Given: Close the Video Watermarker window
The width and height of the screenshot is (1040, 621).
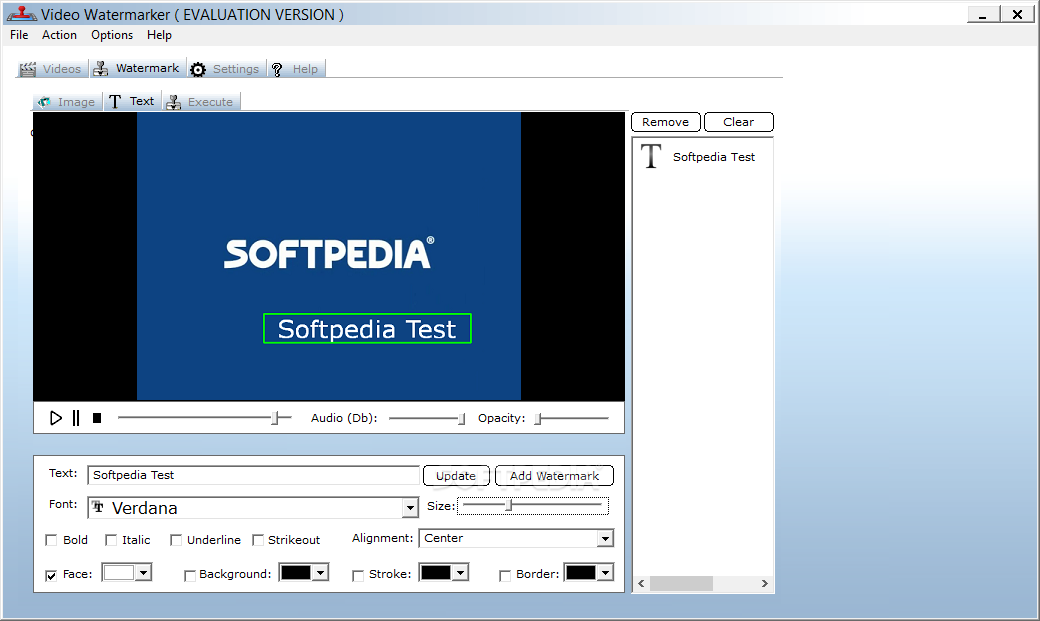Looking at the screenshot, I should click(x=1017, y=14).
